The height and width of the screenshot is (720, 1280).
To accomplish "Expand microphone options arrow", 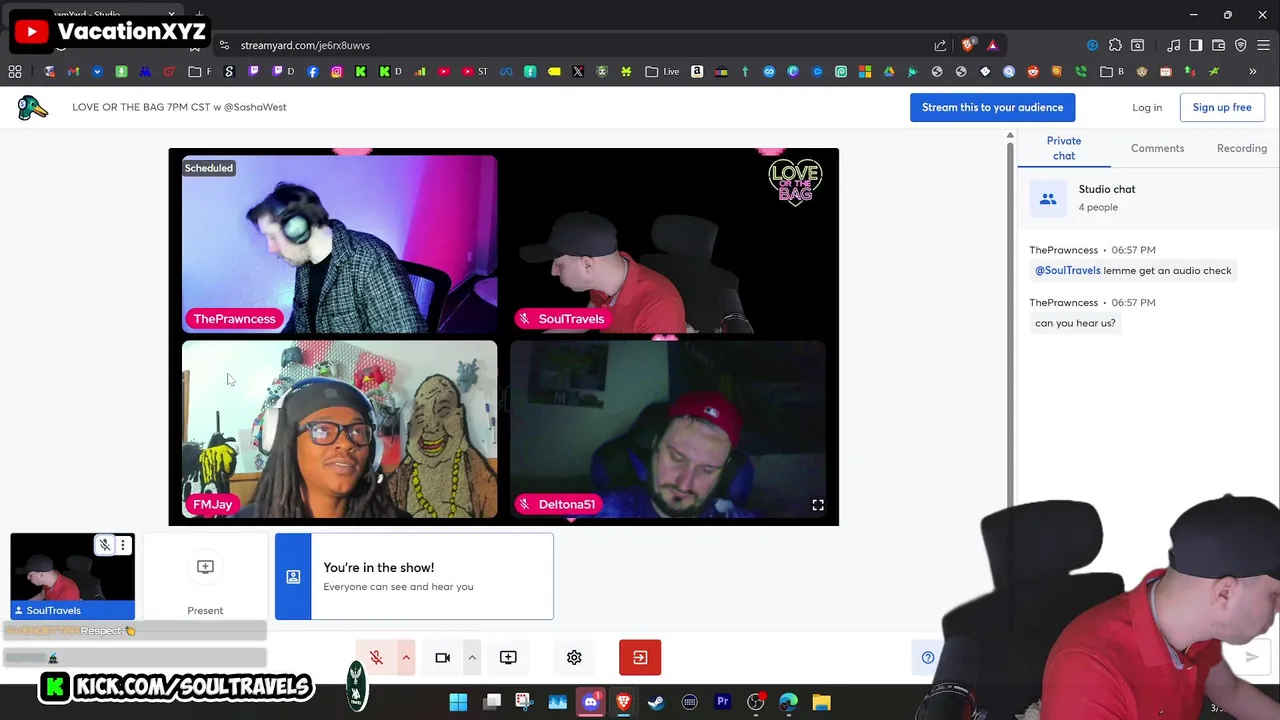I will 406,657.
